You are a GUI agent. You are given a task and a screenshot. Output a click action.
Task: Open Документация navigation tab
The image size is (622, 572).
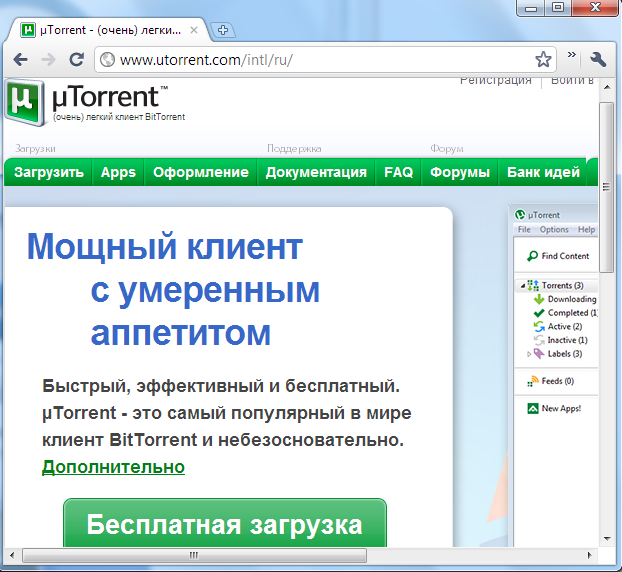point(316,172)
